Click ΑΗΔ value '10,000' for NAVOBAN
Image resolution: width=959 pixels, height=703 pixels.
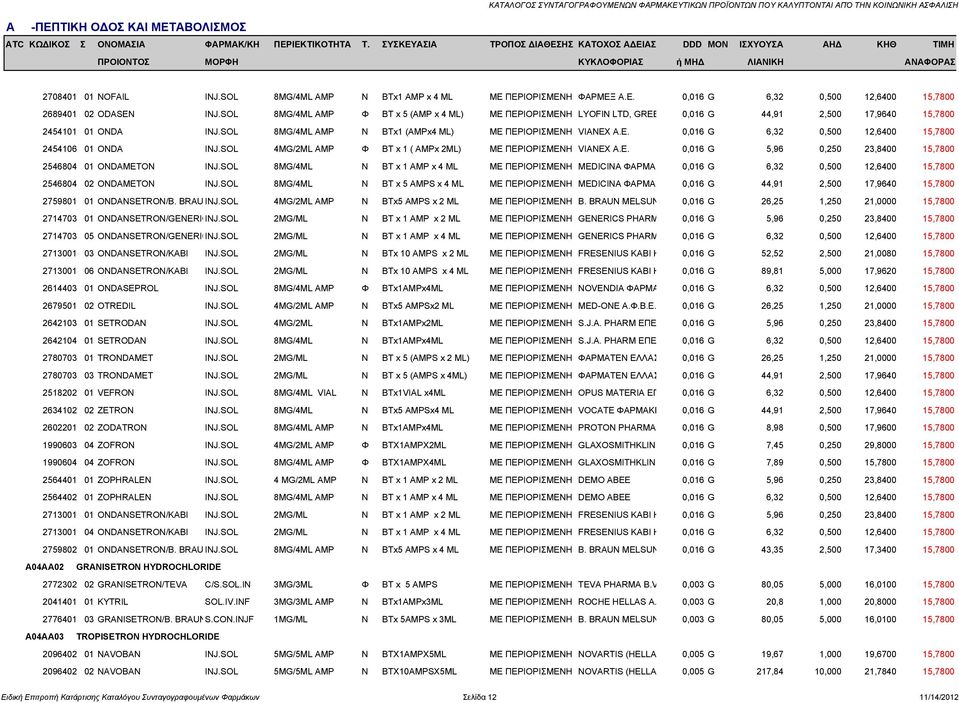[x=828, y=672]
